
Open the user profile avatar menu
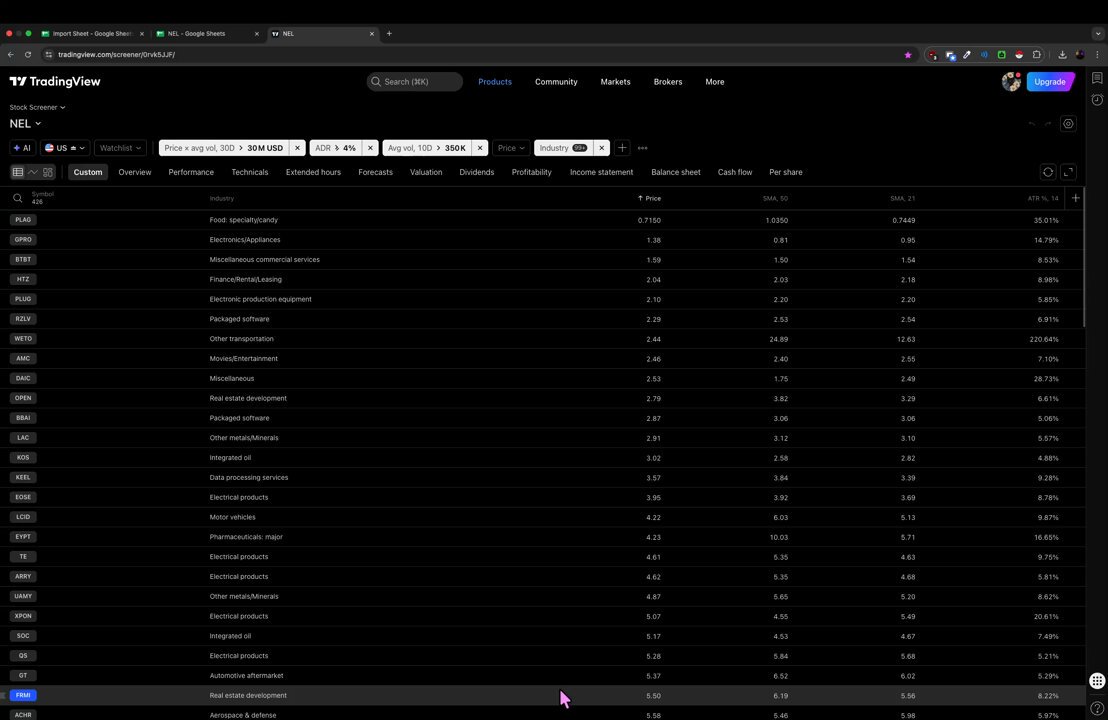(x=1011, y=81)
